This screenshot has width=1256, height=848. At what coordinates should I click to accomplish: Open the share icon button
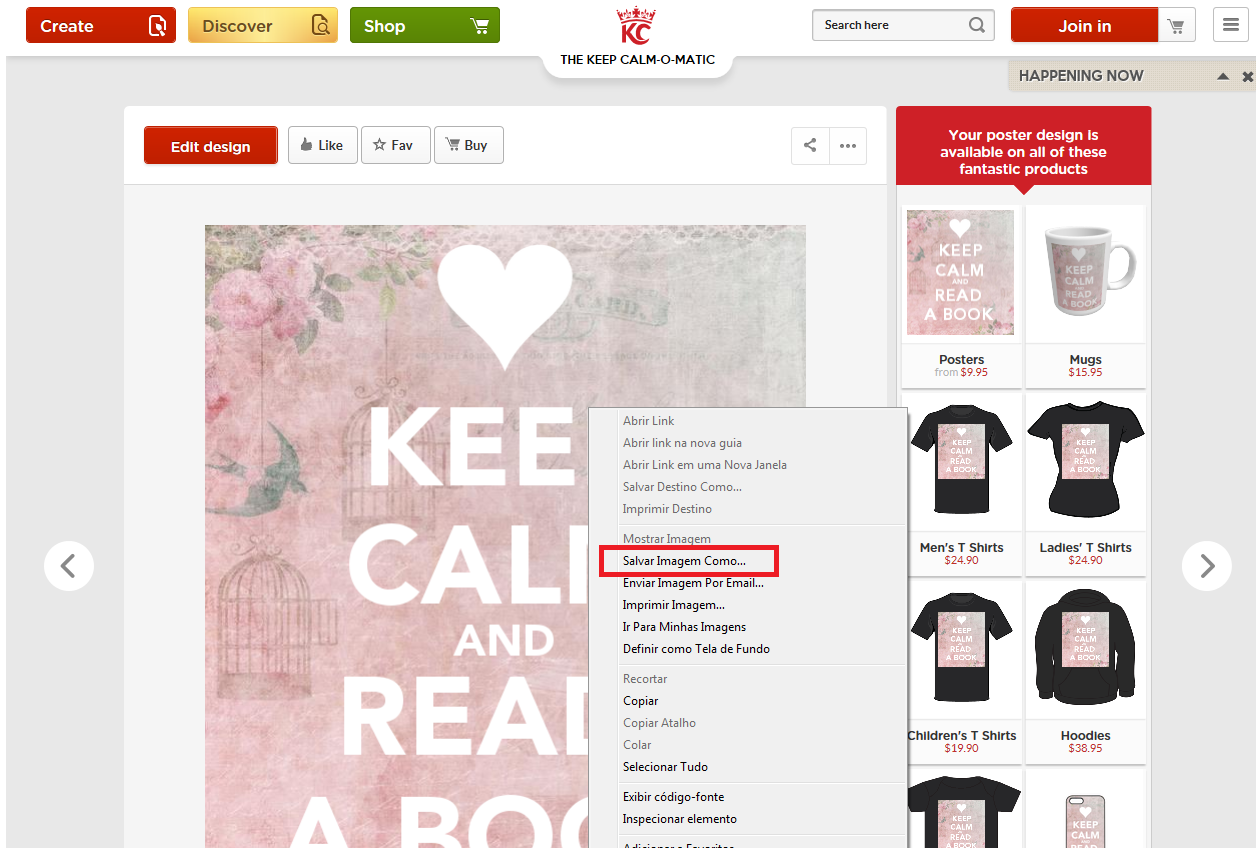(x=810, y=145)
